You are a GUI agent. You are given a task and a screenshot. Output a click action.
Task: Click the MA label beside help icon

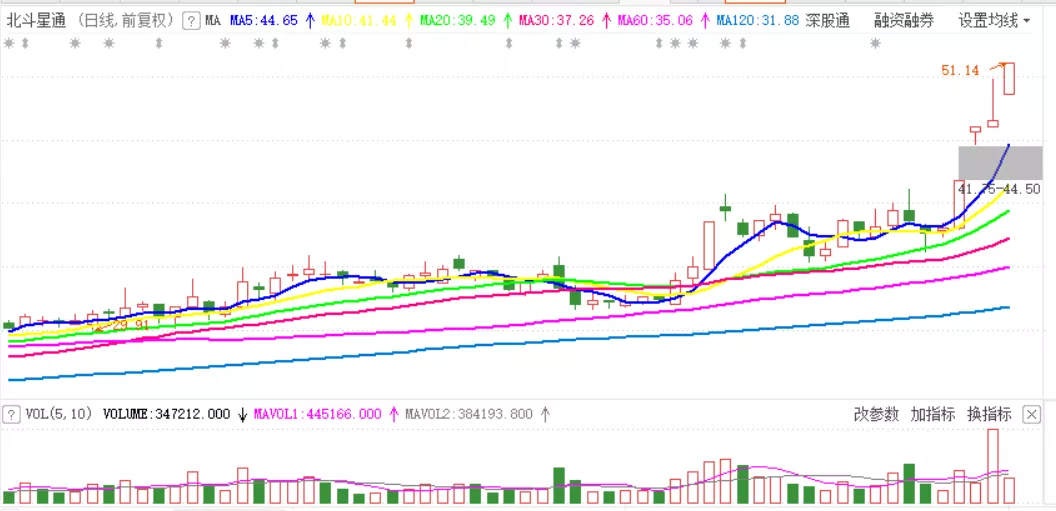tap(213, 21)
